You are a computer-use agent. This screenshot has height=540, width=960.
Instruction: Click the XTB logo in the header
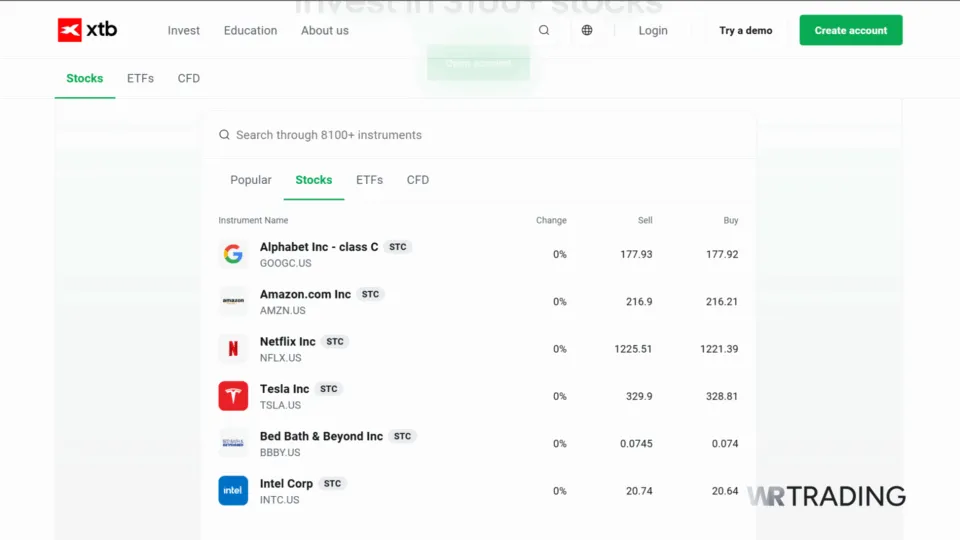[x=87, y=30]
